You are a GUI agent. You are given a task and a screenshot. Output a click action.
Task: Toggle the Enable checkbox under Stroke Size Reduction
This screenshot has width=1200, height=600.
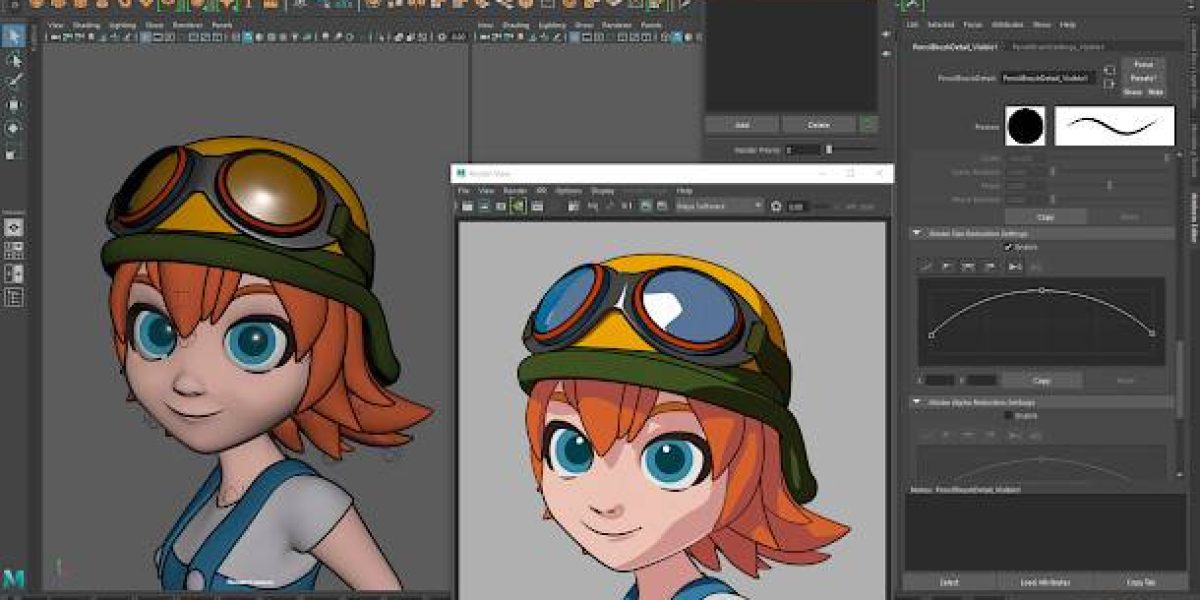[1008, 247]
